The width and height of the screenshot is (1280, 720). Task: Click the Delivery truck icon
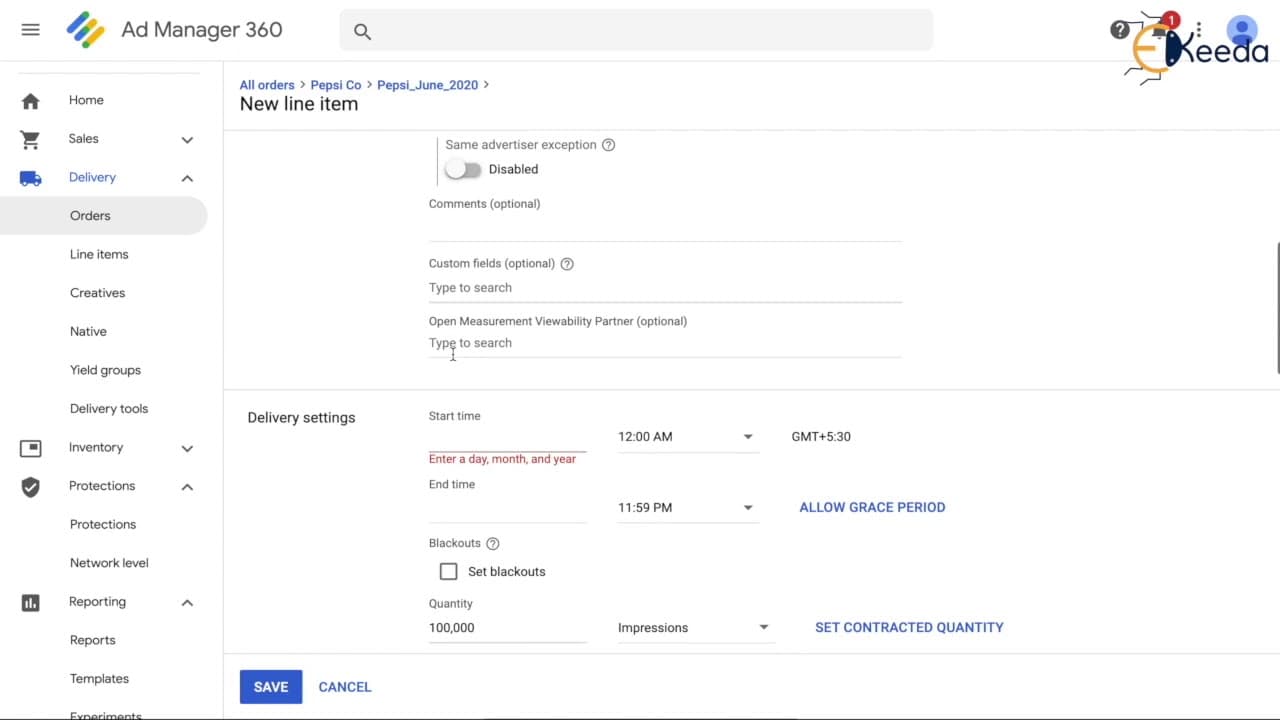(30, 178)
